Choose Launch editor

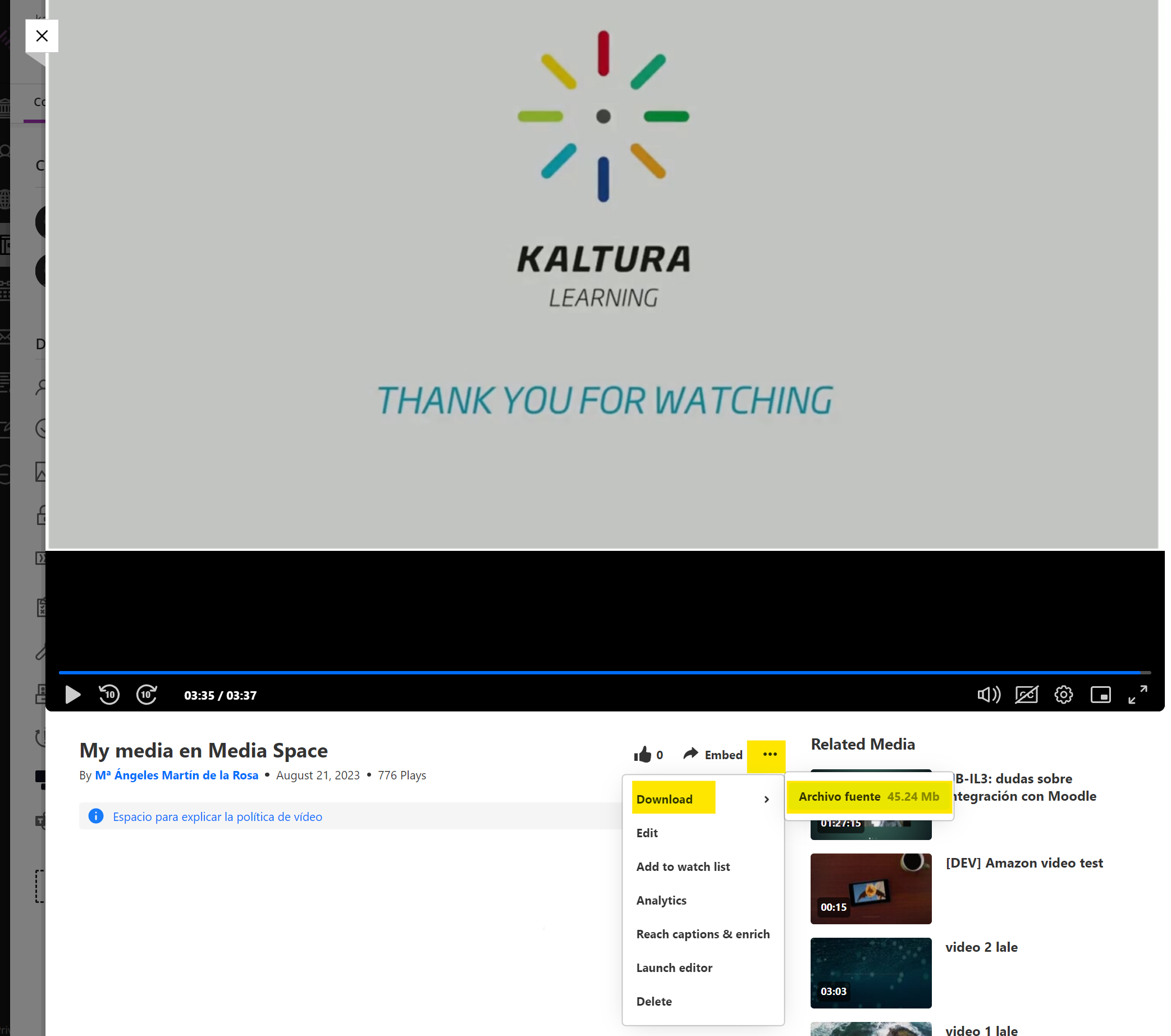click(x=674, y=968)
